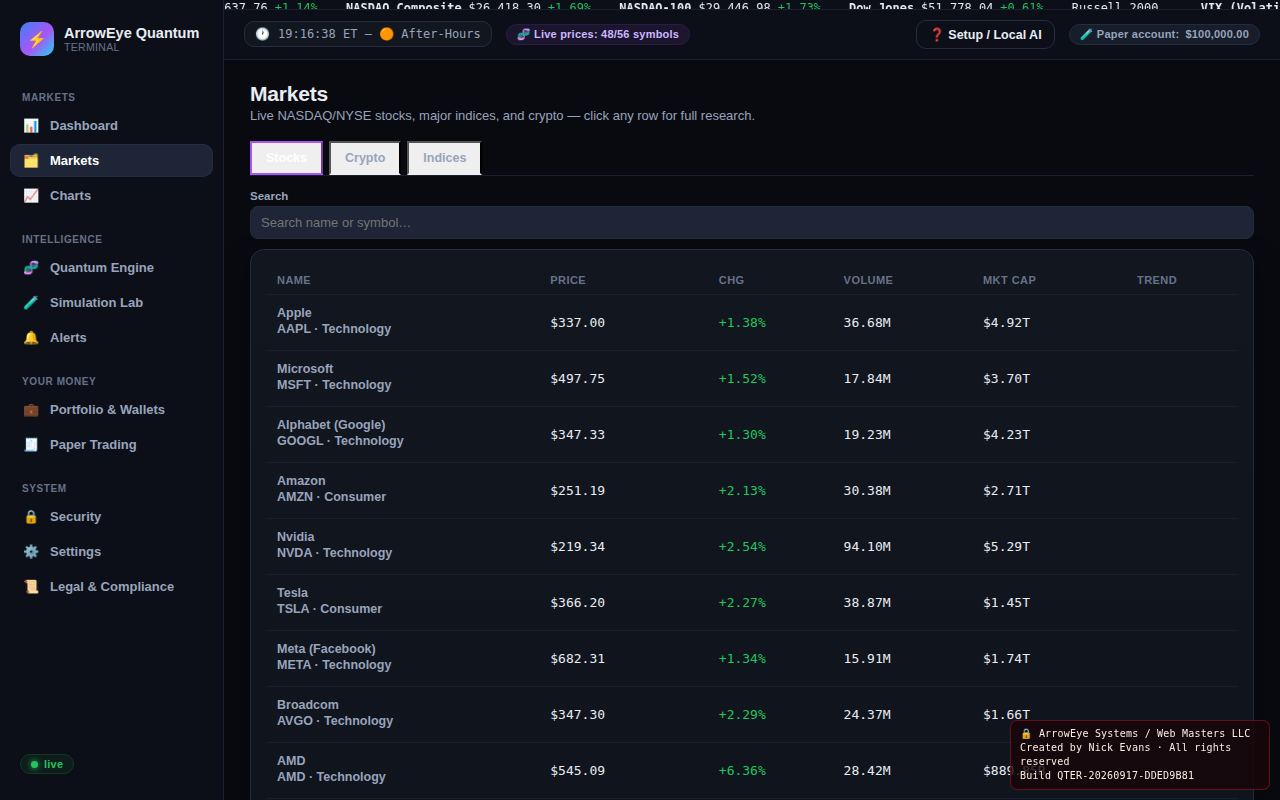Open the Nvidia NVDA row for research

point(756,547)
